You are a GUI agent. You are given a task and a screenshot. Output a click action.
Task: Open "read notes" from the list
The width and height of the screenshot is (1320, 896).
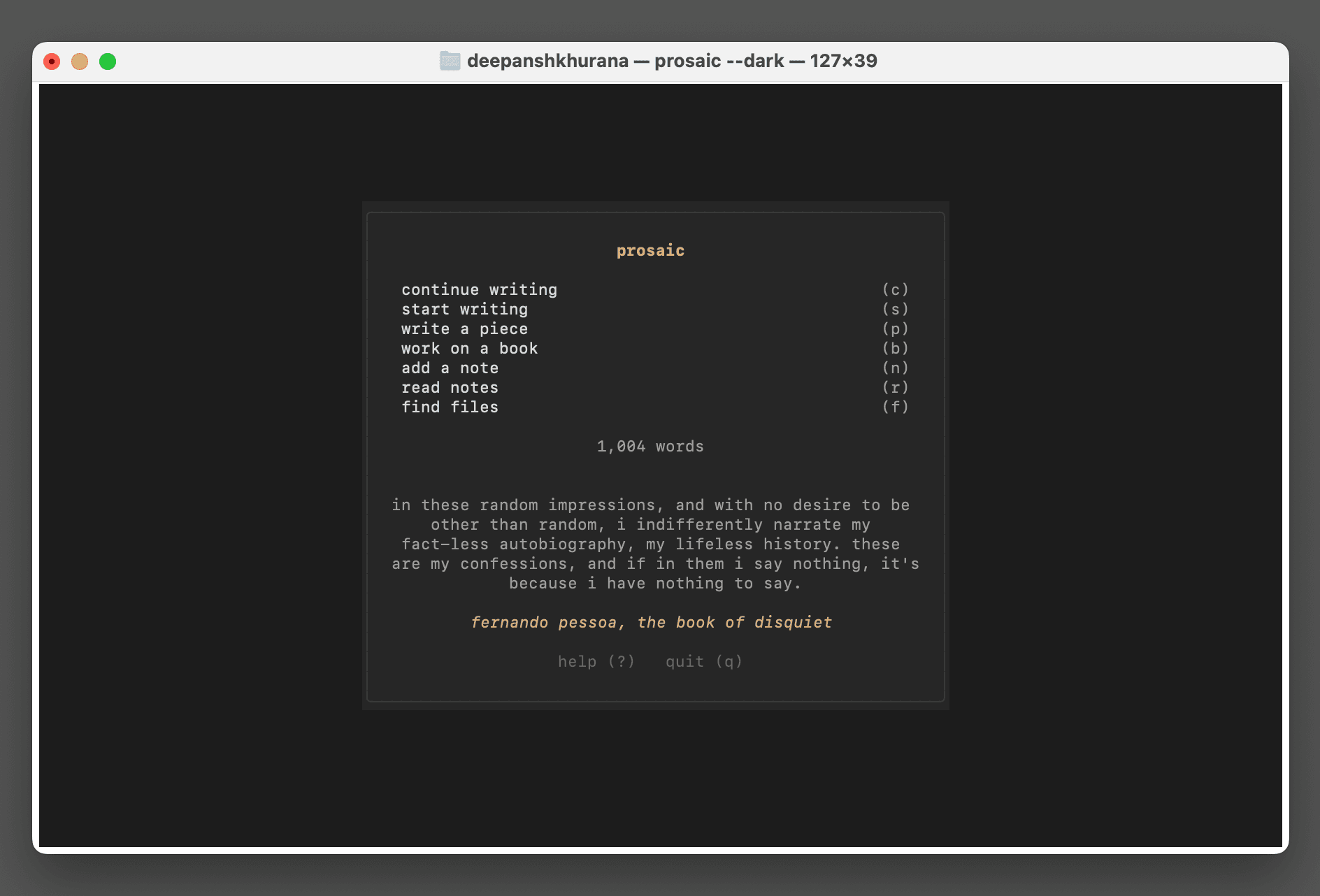[450, 387]
